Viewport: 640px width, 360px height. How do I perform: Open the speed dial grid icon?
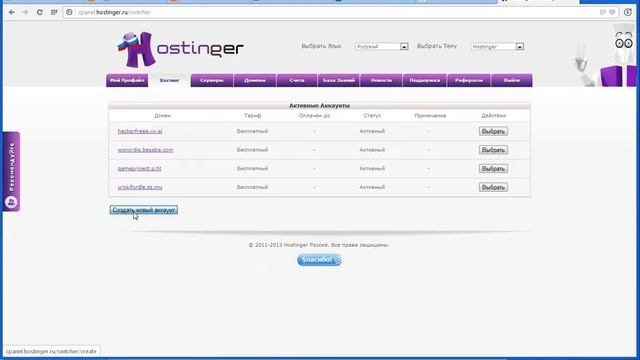54,12
